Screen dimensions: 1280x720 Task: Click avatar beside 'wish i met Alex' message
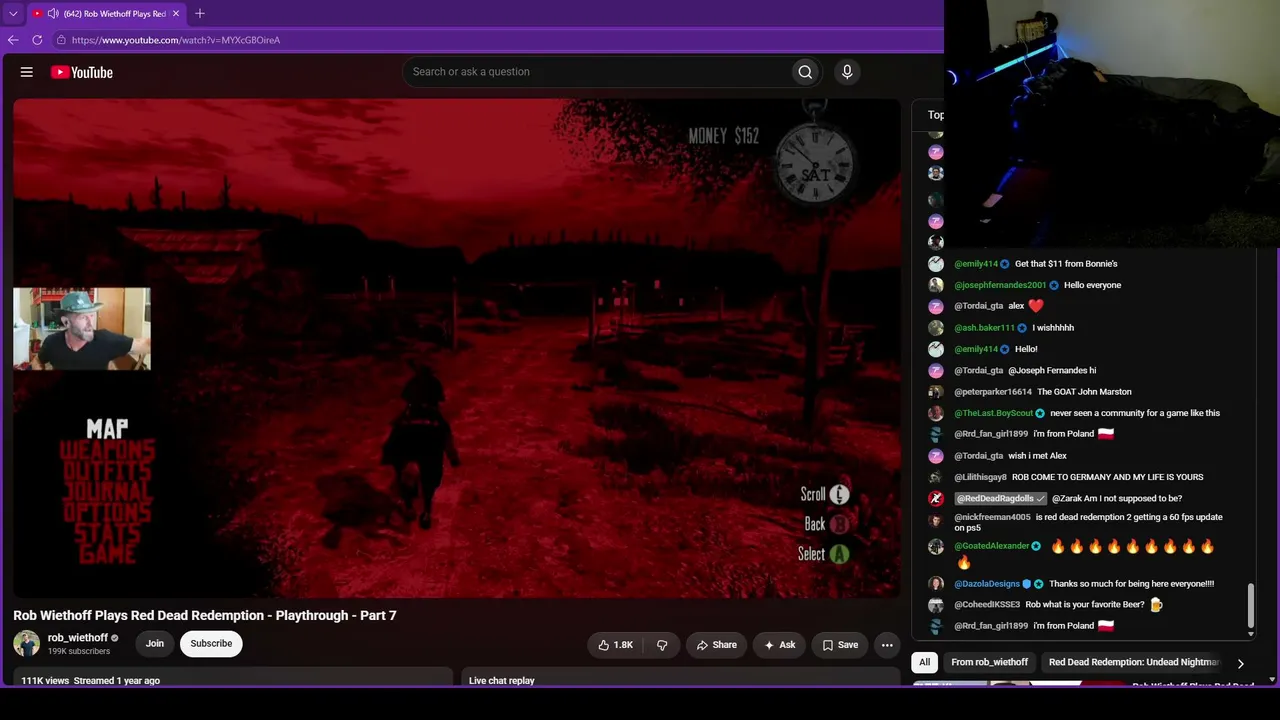pyautogui.click(x=936, y=456)
